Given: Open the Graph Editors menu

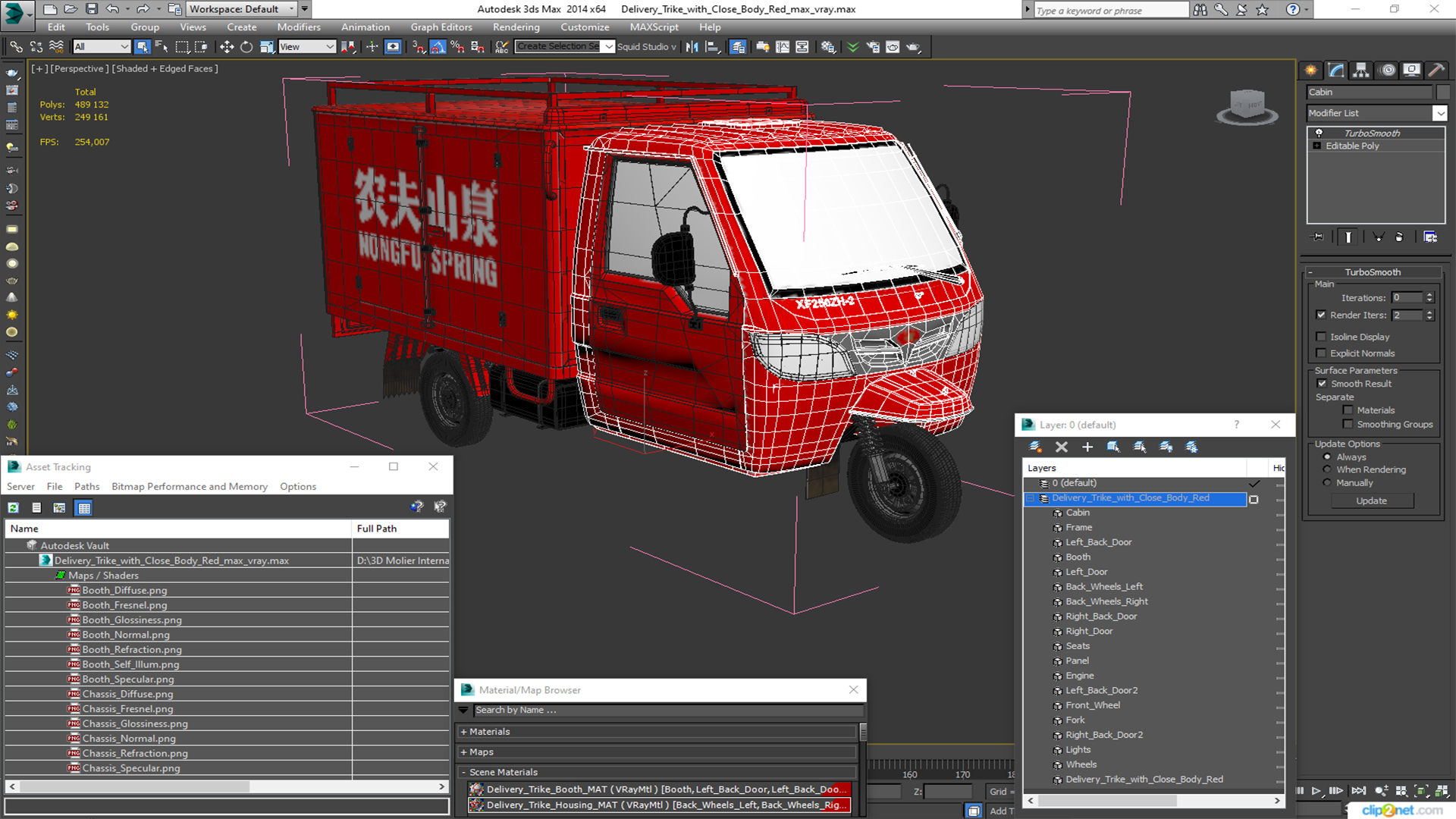Looking at the screenshot, I should pos(441,27).
